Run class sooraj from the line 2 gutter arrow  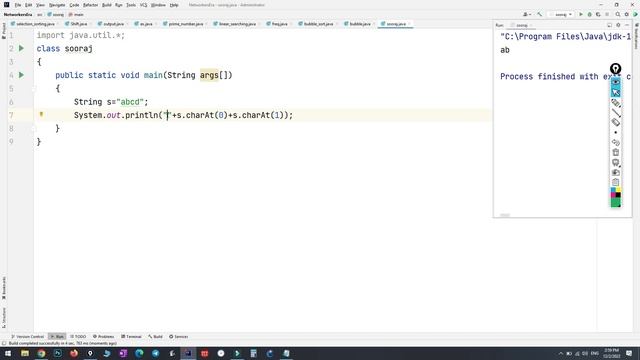(21, 48)
